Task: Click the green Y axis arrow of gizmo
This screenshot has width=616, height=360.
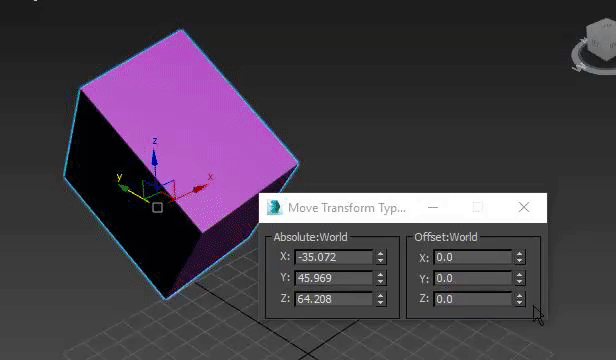Action: pos(124,188)
